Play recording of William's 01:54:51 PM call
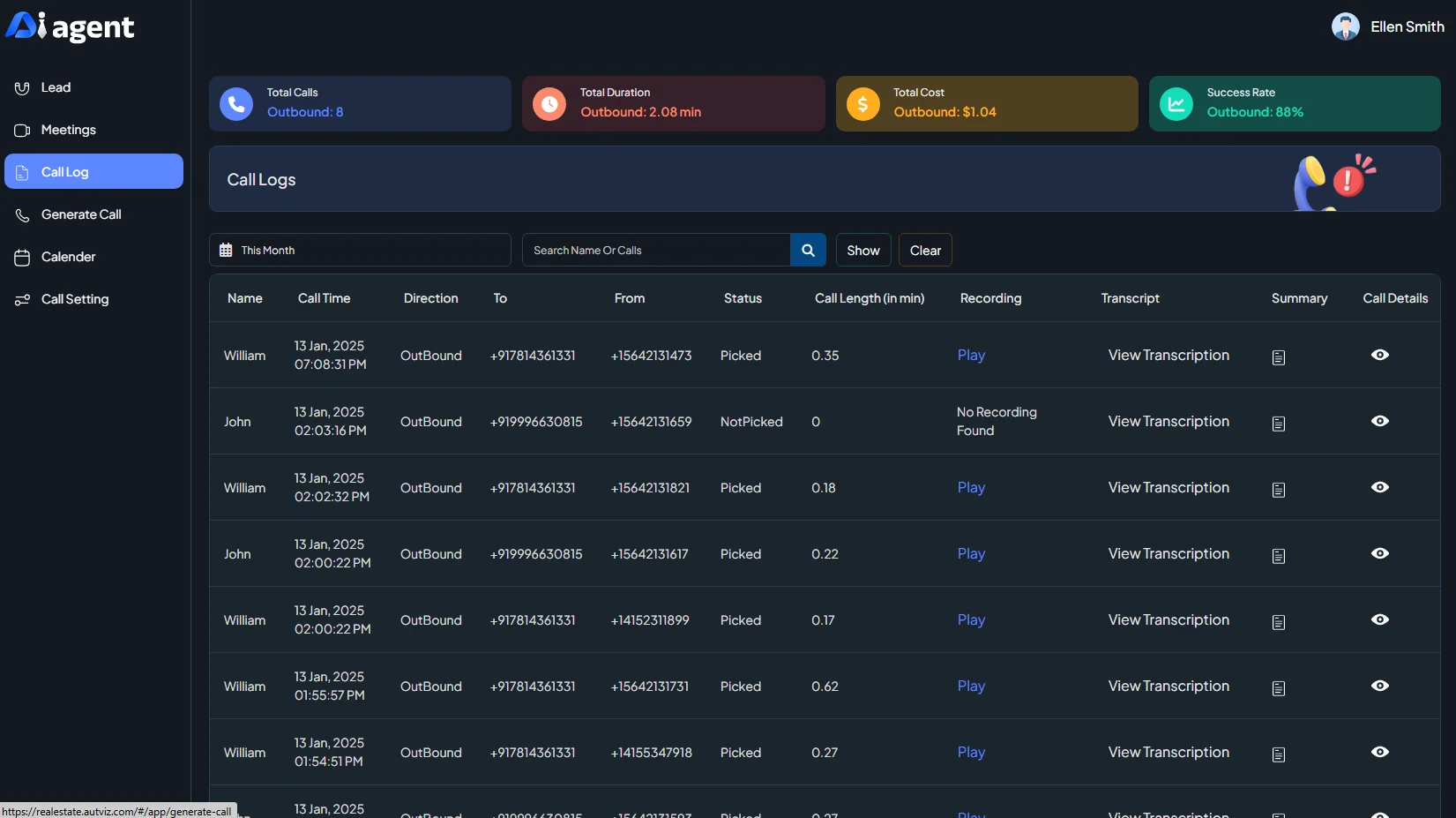 [971, 752]
